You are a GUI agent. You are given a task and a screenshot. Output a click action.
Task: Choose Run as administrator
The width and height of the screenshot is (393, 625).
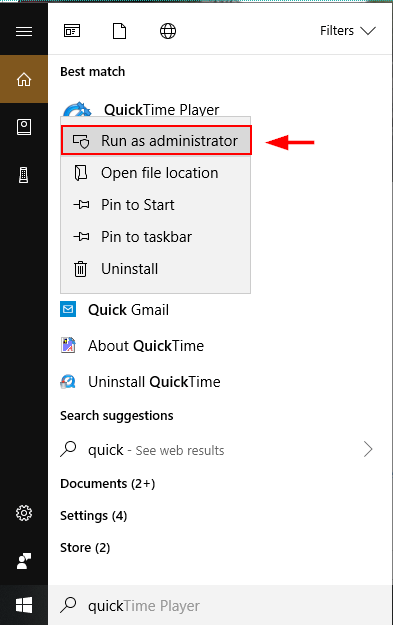(156, 140)
